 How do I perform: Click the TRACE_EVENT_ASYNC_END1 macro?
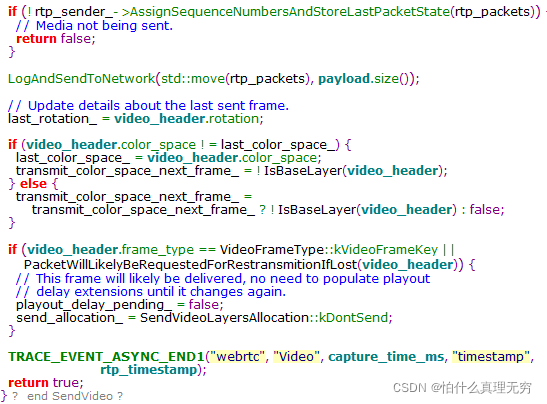[x=106, y=357]
